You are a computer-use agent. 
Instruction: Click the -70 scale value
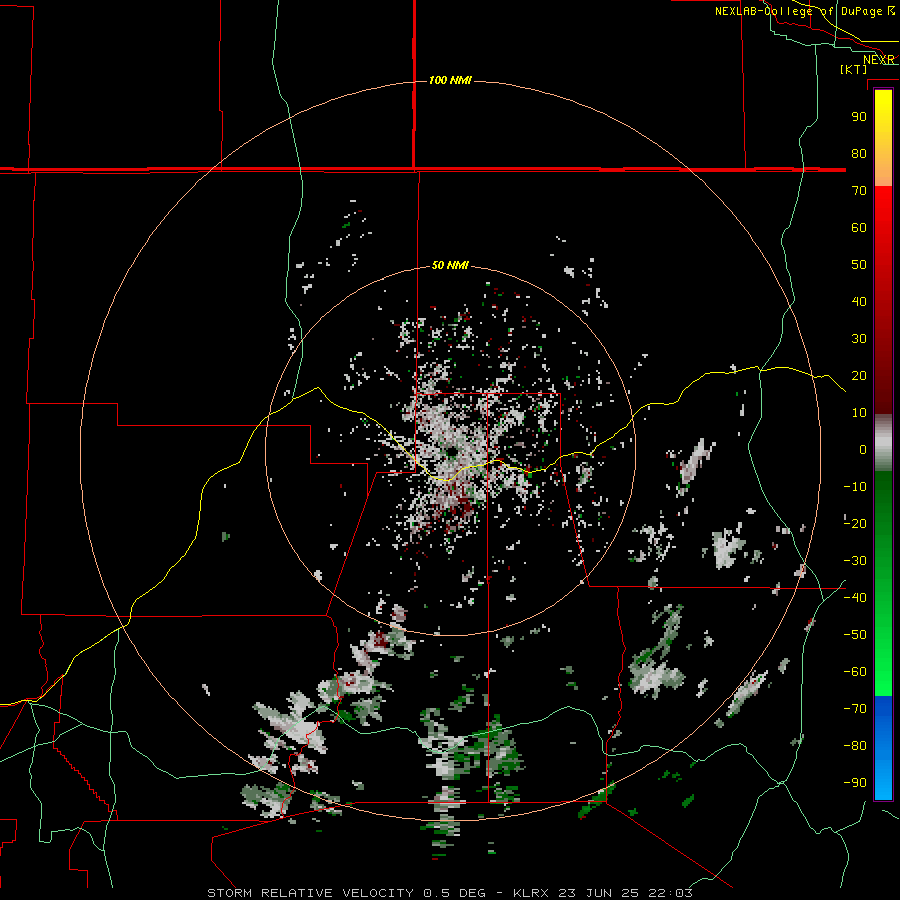(x=855, y=709)
